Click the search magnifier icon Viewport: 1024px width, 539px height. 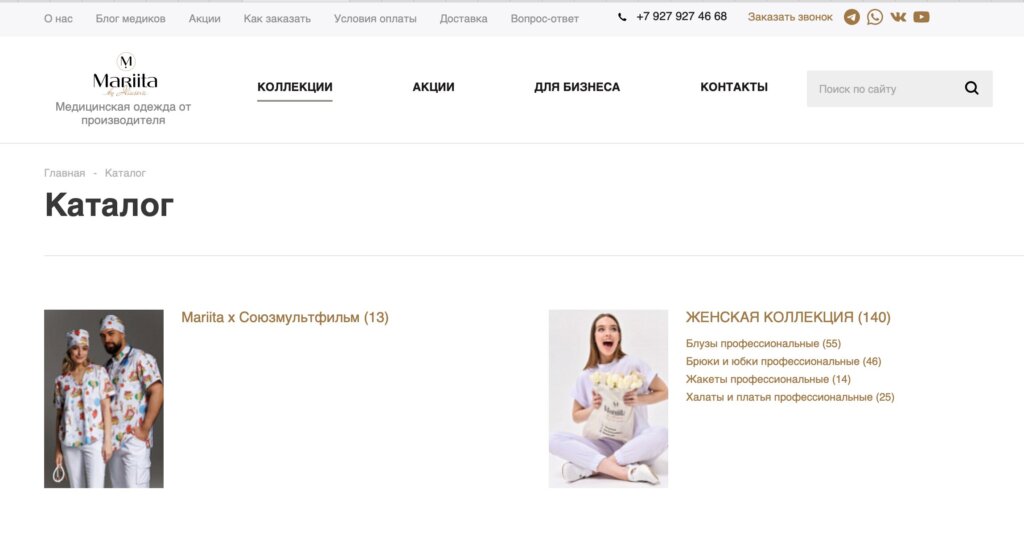tap(971, 88)
